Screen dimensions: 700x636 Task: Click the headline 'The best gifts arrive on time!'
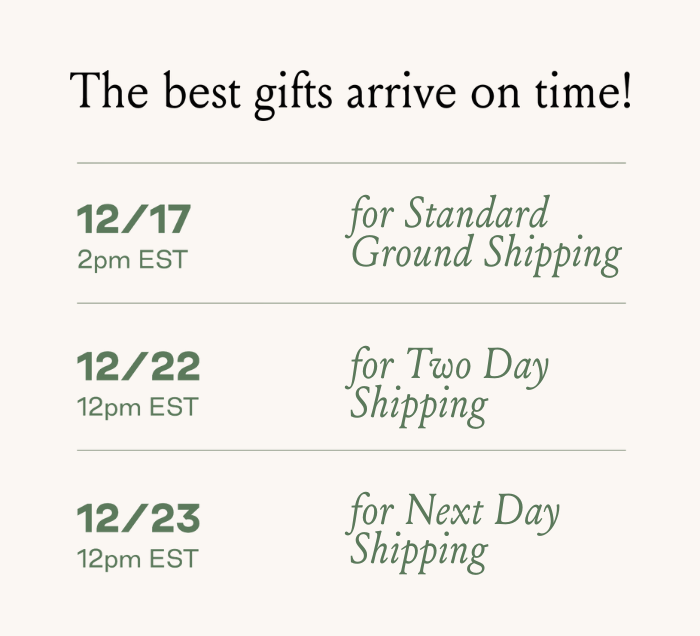click(x=351, y=91)
